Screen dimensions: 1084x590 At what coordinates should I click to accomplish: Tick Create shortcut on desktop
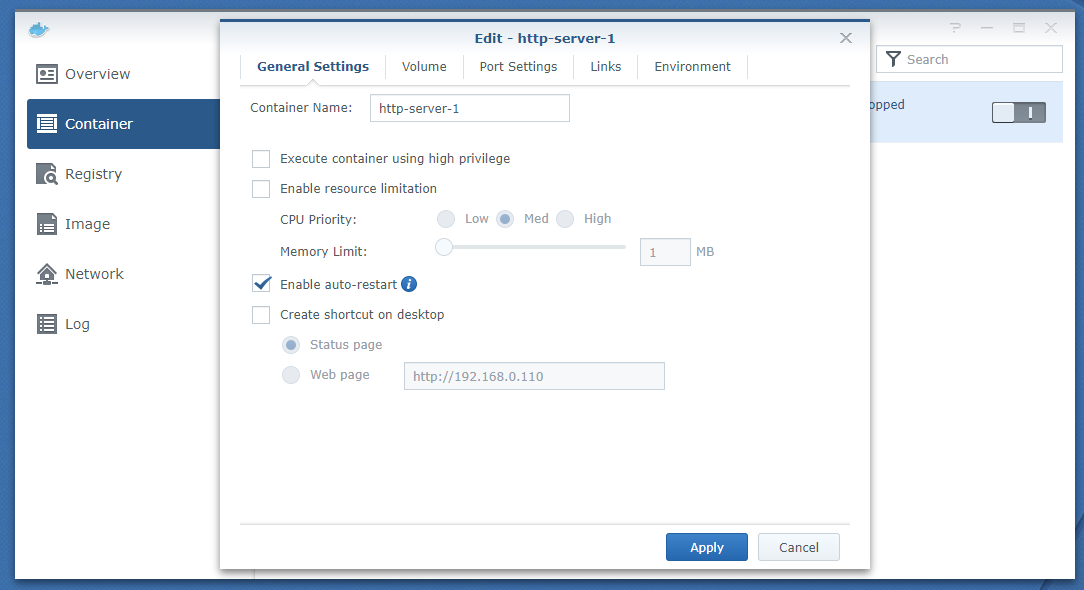point(261,315)
